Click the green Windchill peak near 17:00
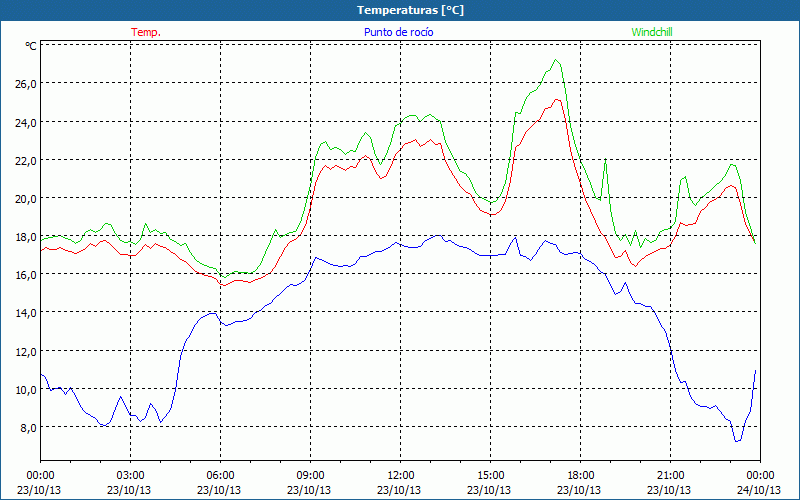Screen dimensions: 800x500 pos(556,60)
